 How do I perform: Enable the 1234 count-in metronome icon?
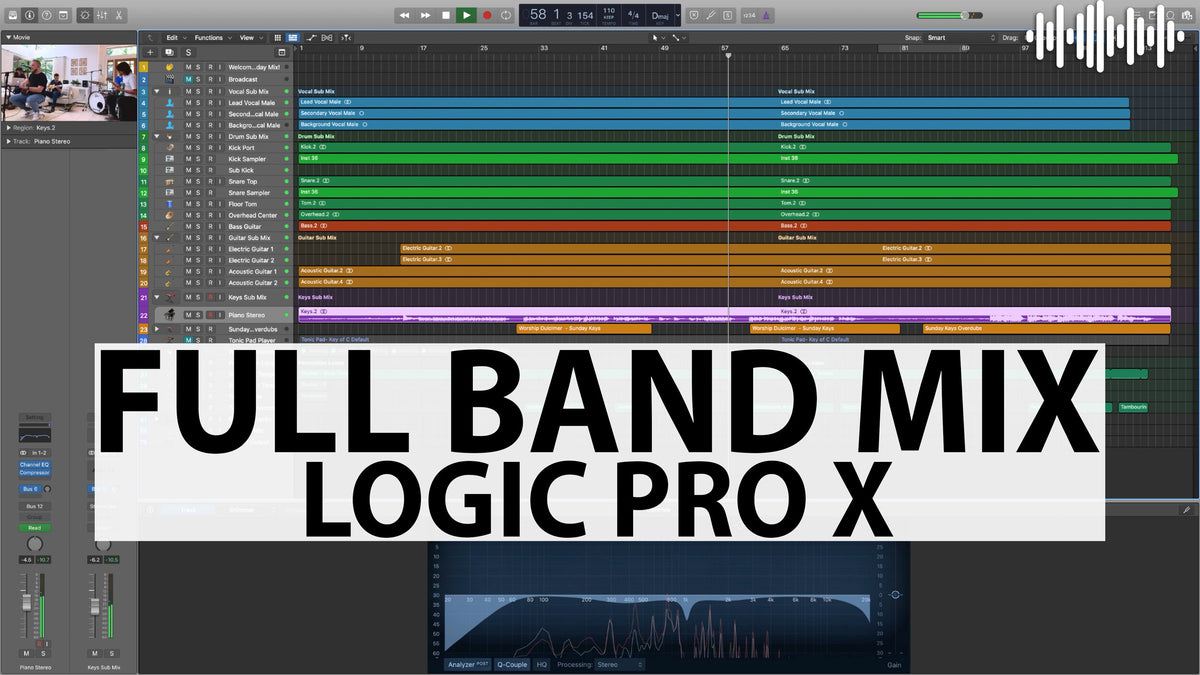(x=749, y=15)
